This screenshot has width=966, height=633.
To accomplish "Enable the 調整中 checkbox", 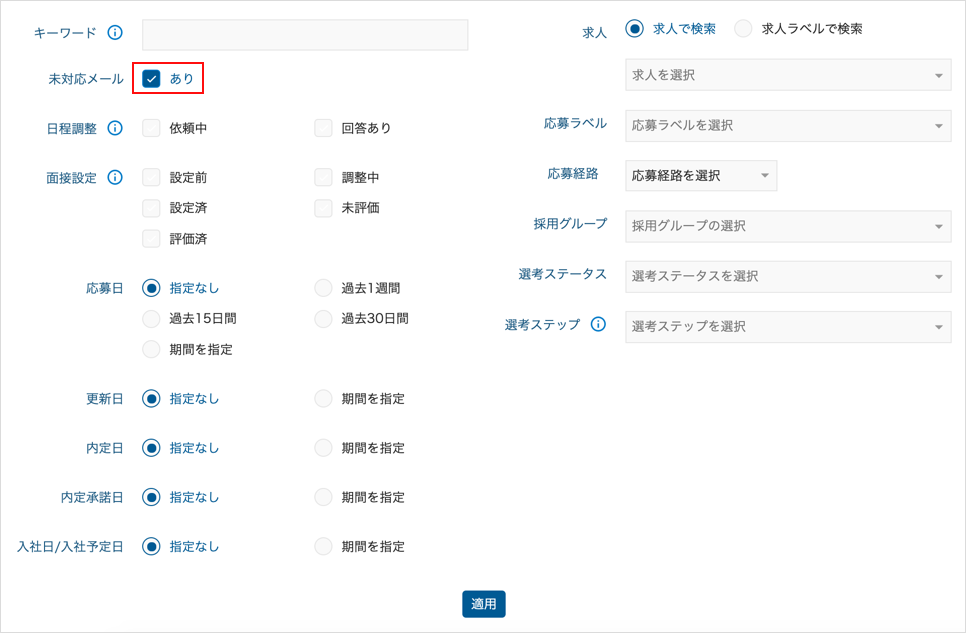I will pos(323,178).
